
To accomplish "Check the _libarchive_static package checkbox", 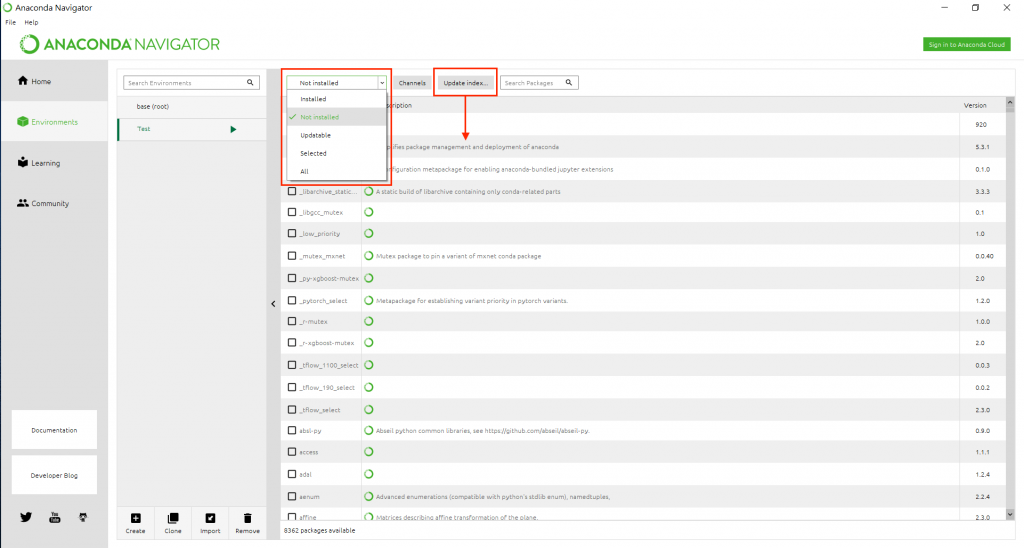I will coord(292,191).
